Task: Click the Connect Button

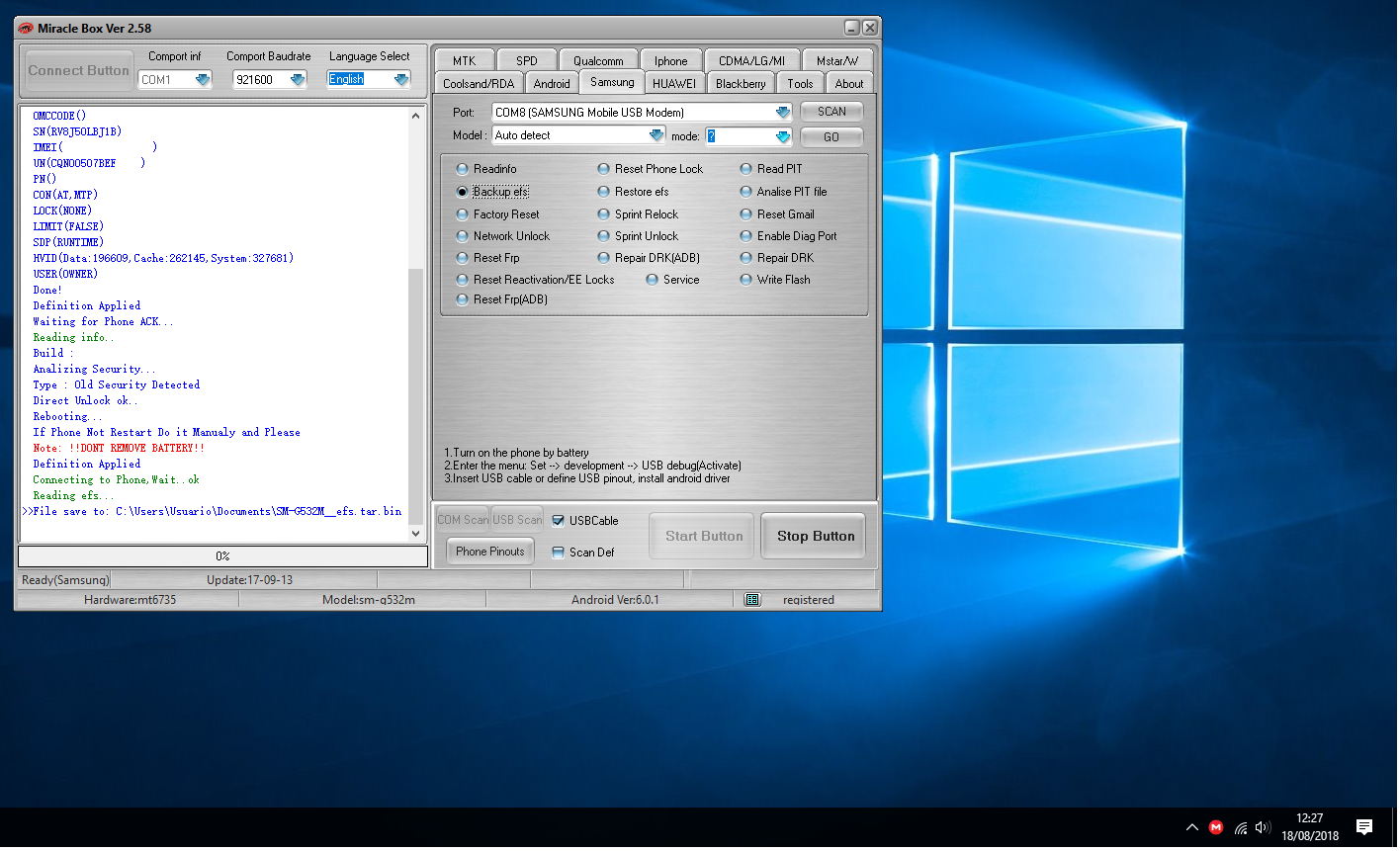Action: click(79, 71)
